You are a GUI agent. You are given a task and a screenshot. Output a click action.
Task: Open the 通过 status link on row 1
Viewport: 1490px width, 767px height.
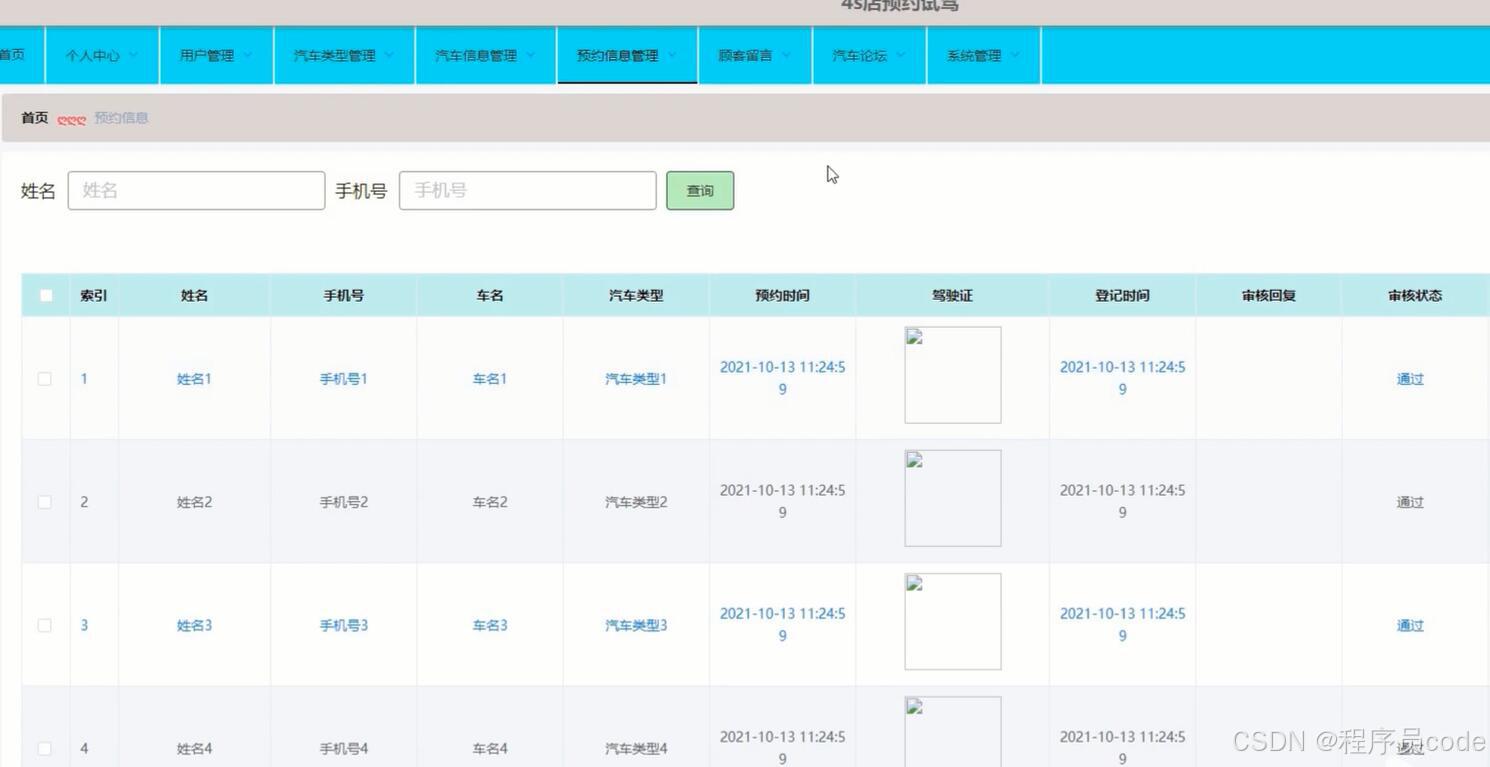pyautogui.click(x=1409, y=378)
